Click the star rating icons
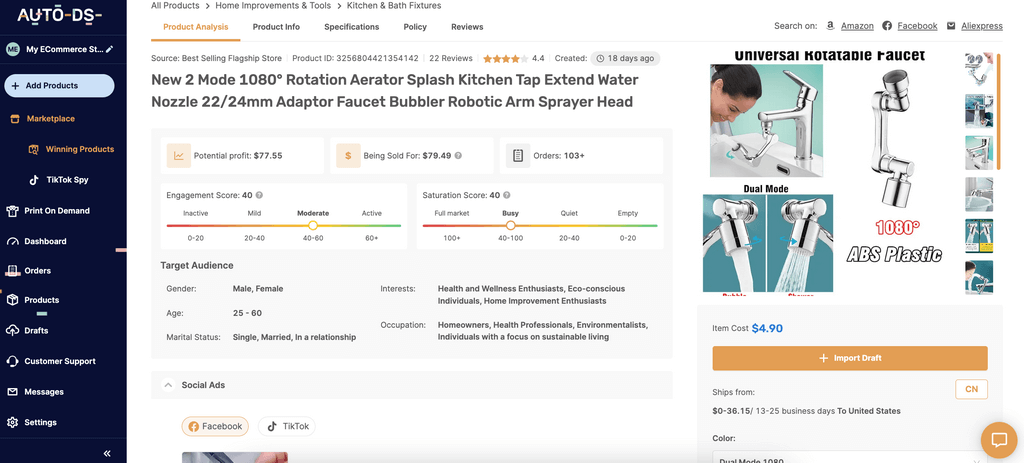 [505, 59]
